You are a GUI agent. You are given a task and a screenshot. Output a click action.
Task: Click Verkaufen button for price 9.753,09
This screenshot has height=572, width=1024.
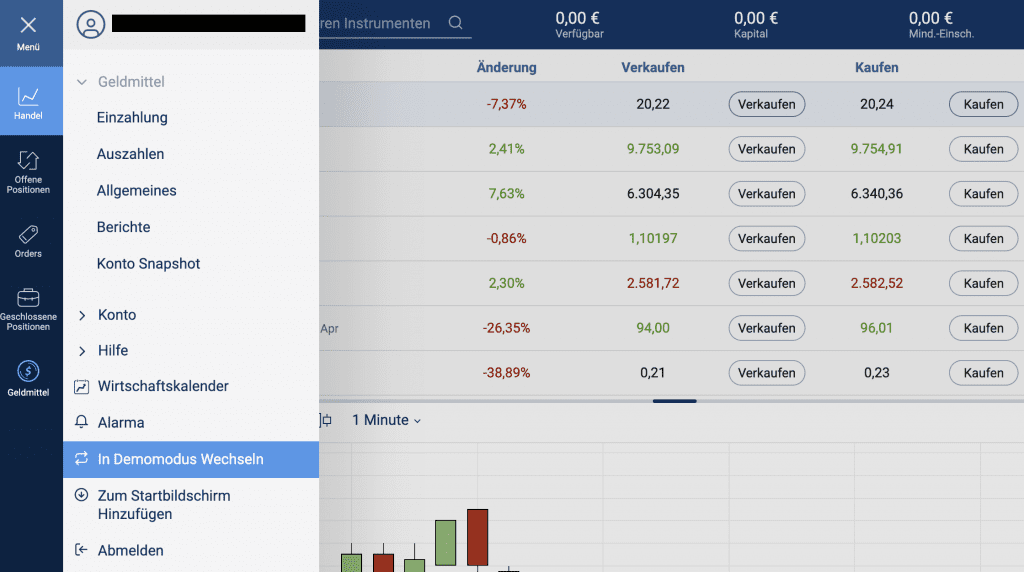pos(766,149)
